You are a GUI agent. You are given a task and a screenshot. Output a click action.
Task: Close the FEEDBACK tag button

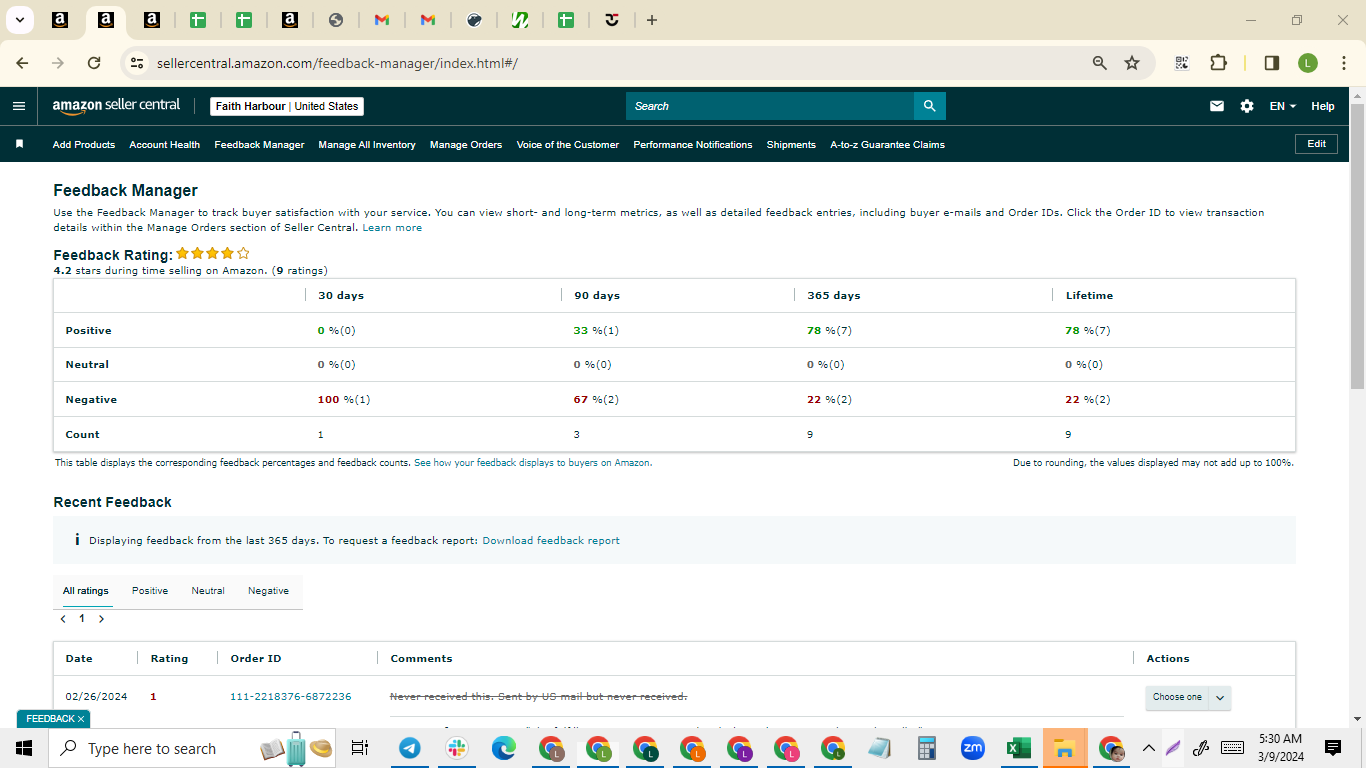(x=81, y=719)
